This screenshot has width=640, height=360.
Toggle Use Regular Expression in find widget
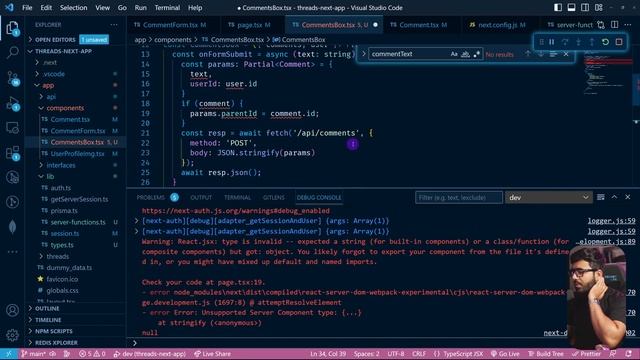[x=476, y=54]
